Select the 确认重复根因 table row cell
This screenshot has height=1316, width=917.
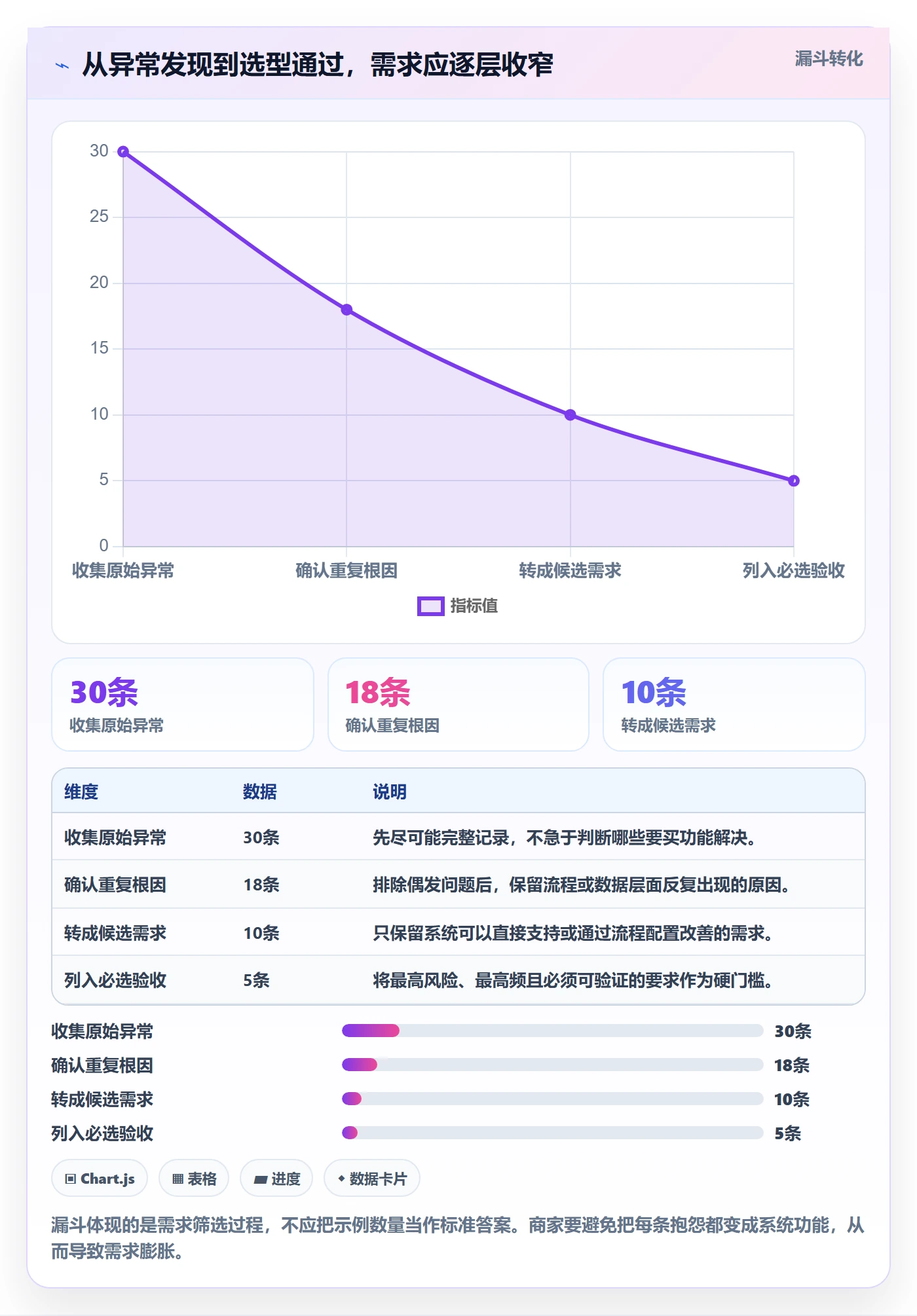point(115,885)
